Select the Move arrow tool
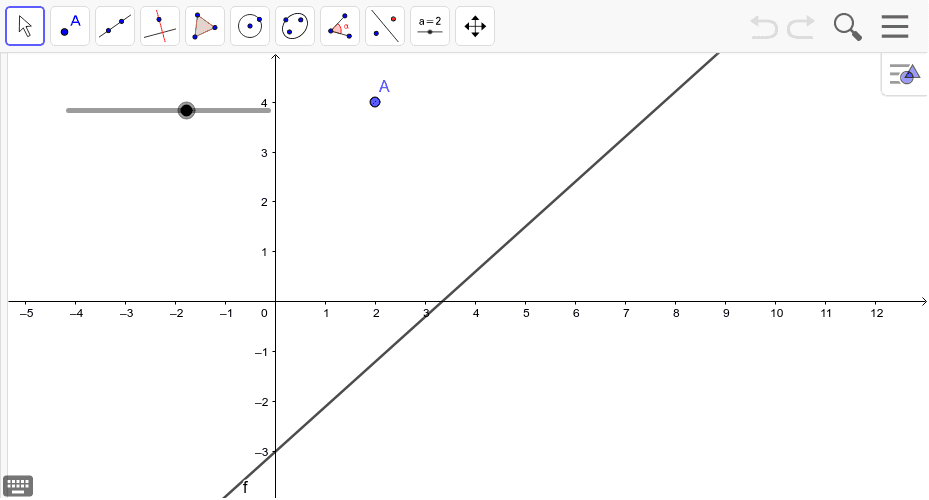 tap(25, 26)
